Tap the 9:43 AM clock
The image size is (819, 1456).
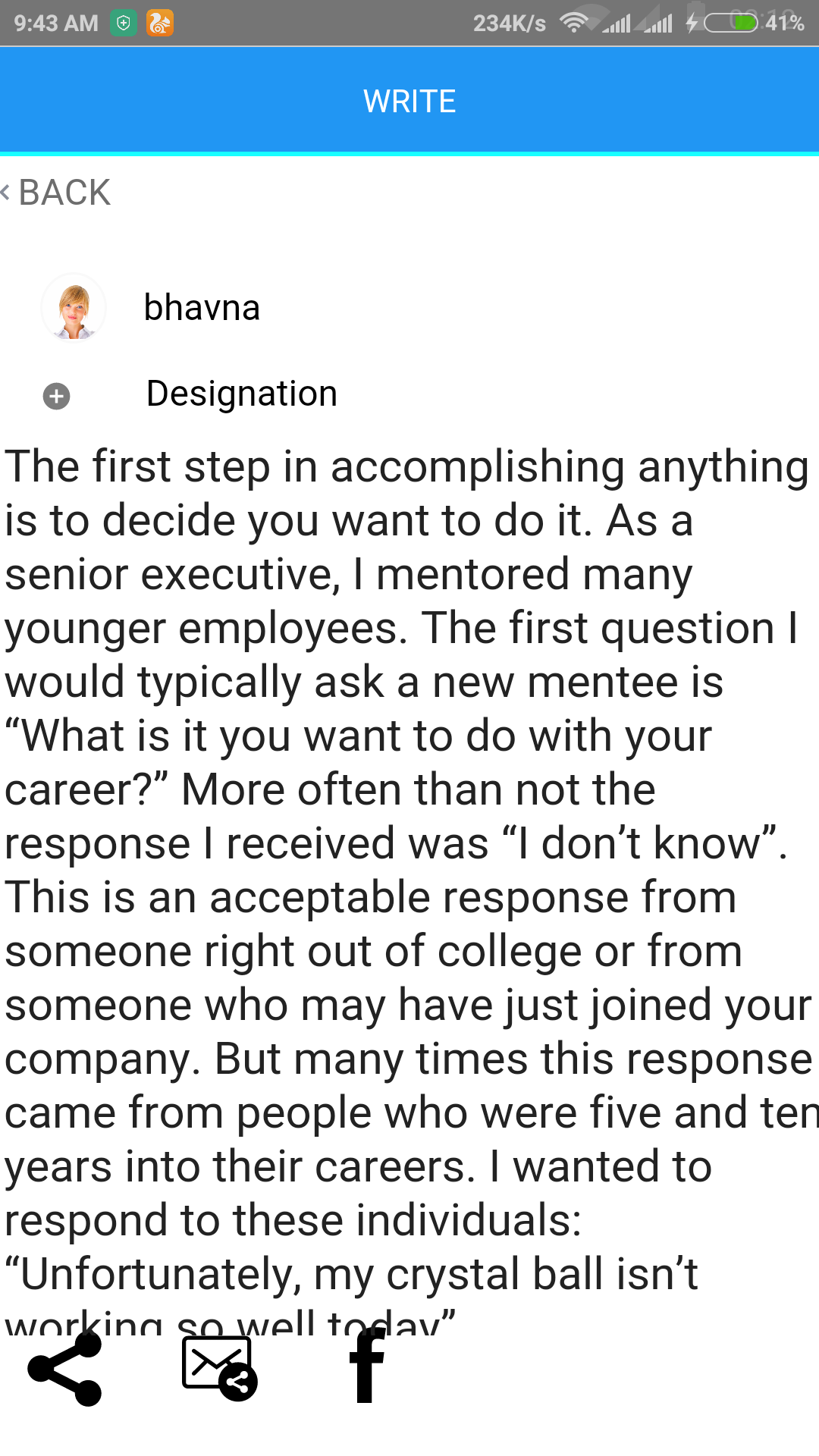(x=56, y=24)
